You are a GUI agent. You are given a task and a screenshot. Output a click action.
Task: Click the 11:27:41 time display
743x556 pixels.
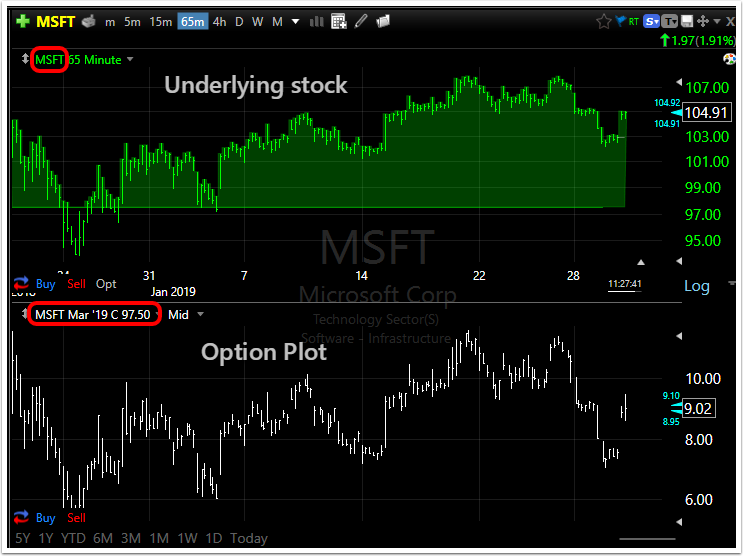pyautogui.click(x=625, y=283)
